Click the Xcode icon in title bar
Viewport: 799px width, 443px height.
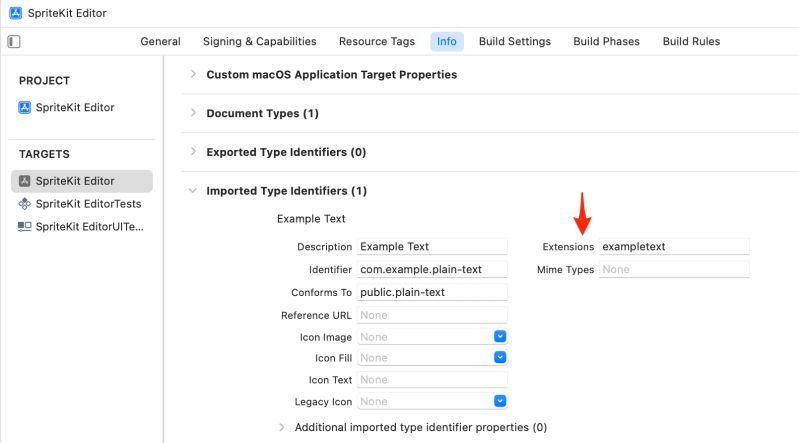(15, 13)
